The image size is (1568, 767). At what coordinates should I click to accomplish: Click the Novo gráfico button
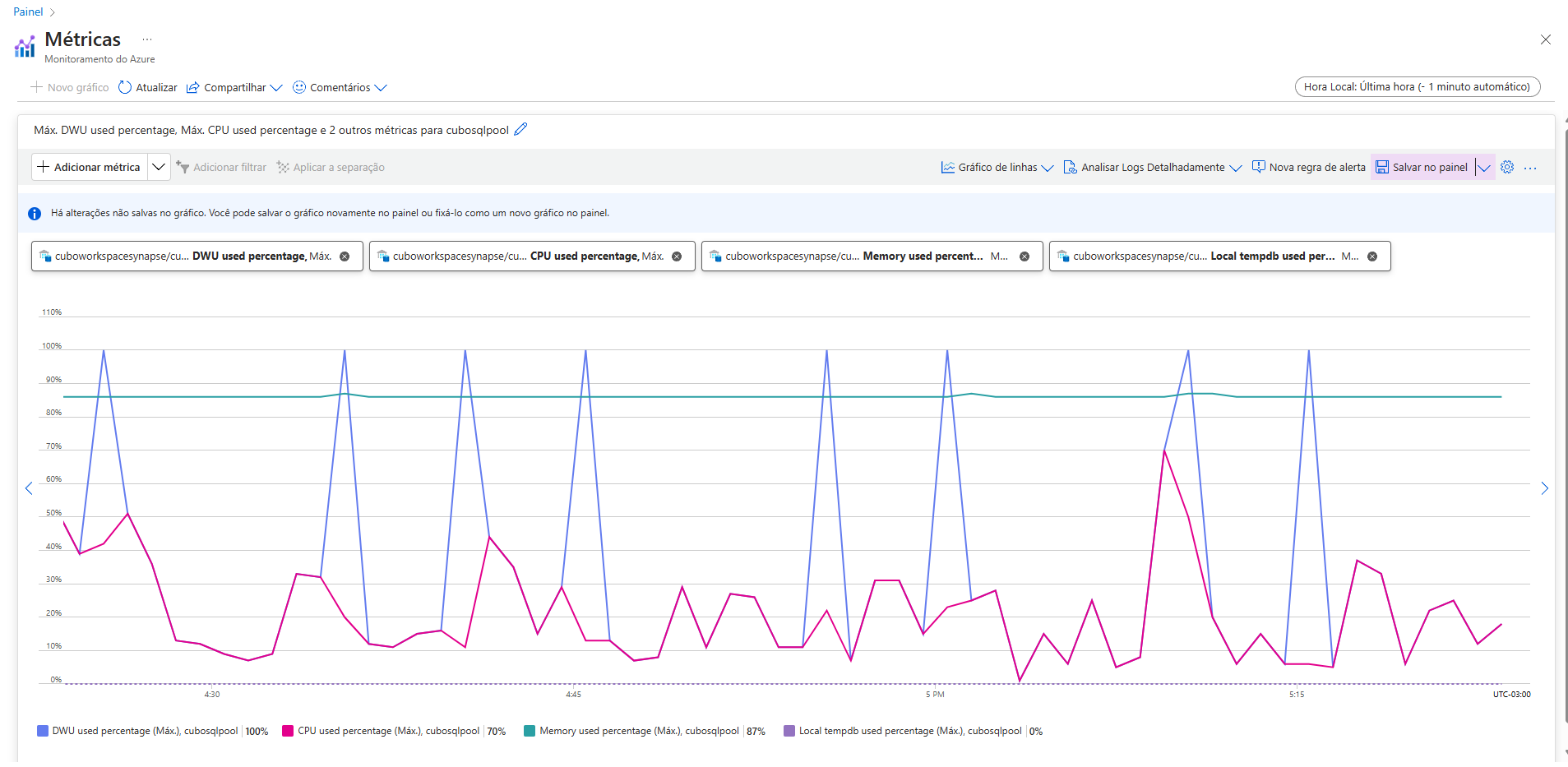pyautogui.click(x=69, y=87)
